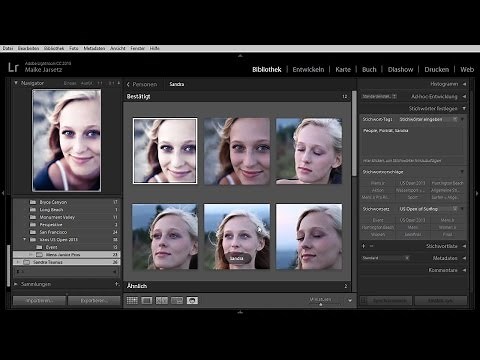Select thumbnail with Sandra label overlay
480x360 pixels.
coord(237,236)
